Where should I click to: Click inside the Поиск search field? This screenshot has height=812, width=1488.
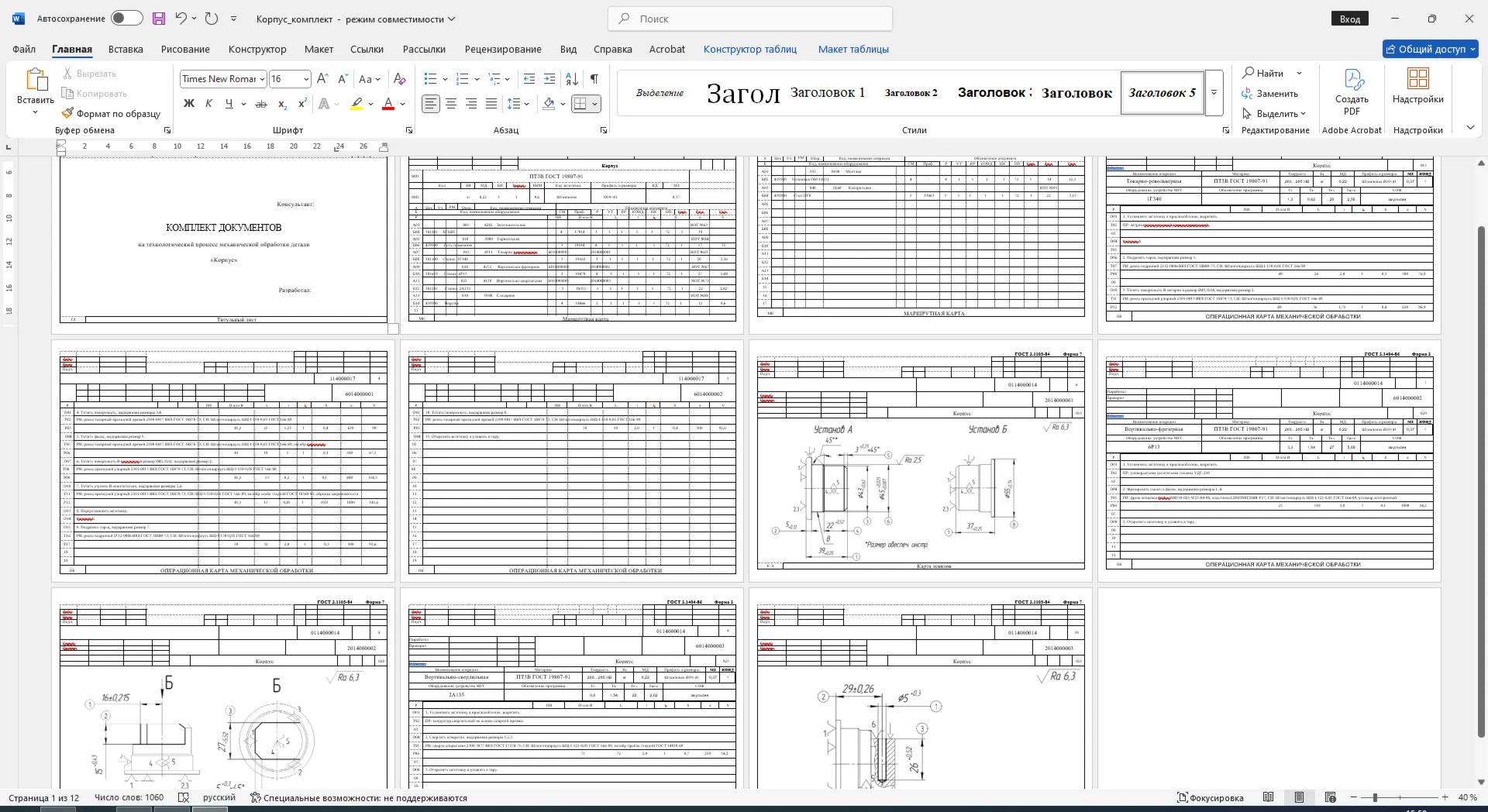[x=750, y=19]
